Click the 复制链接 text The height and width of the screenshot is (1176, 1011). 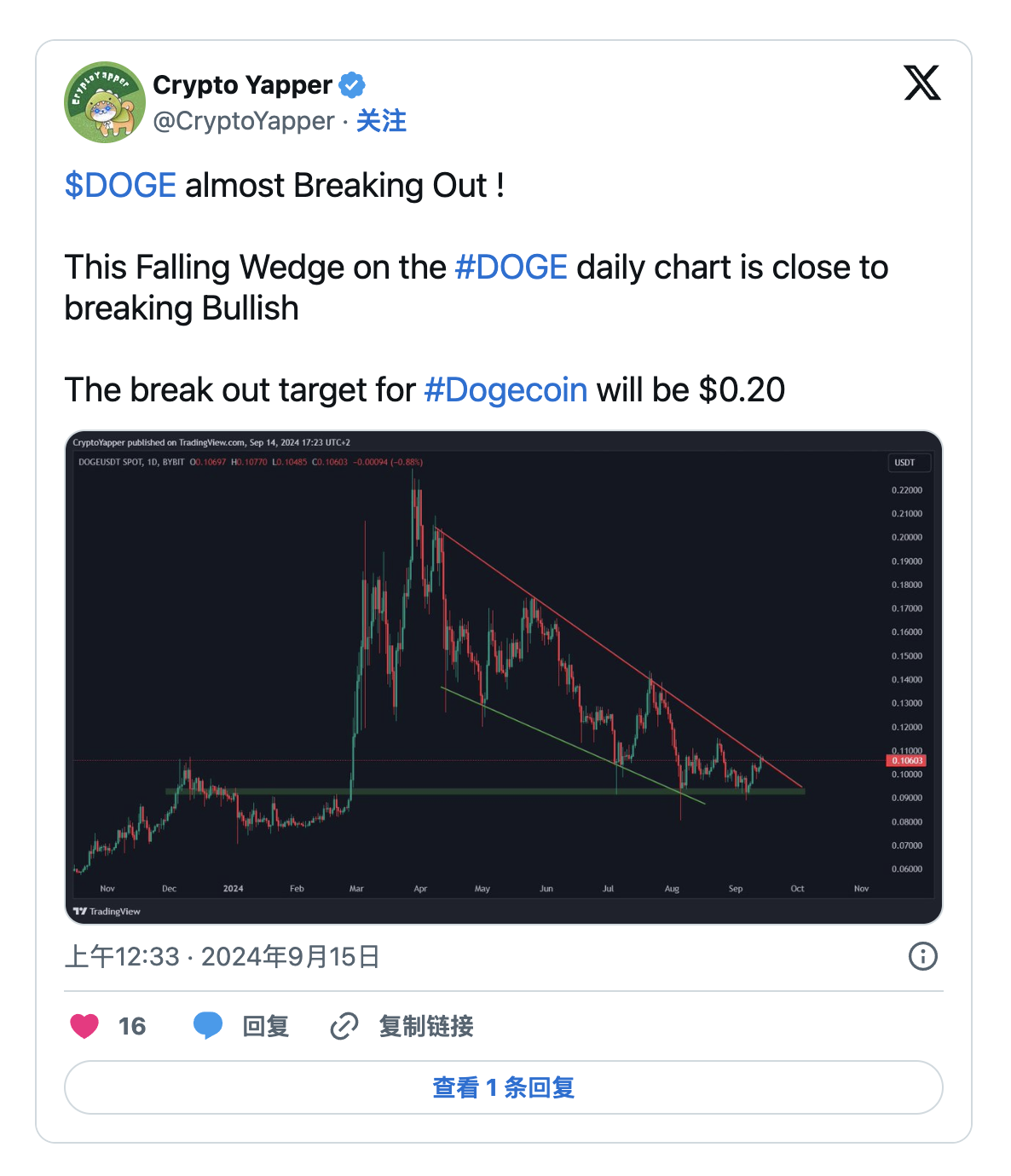tap(426, 1026)
